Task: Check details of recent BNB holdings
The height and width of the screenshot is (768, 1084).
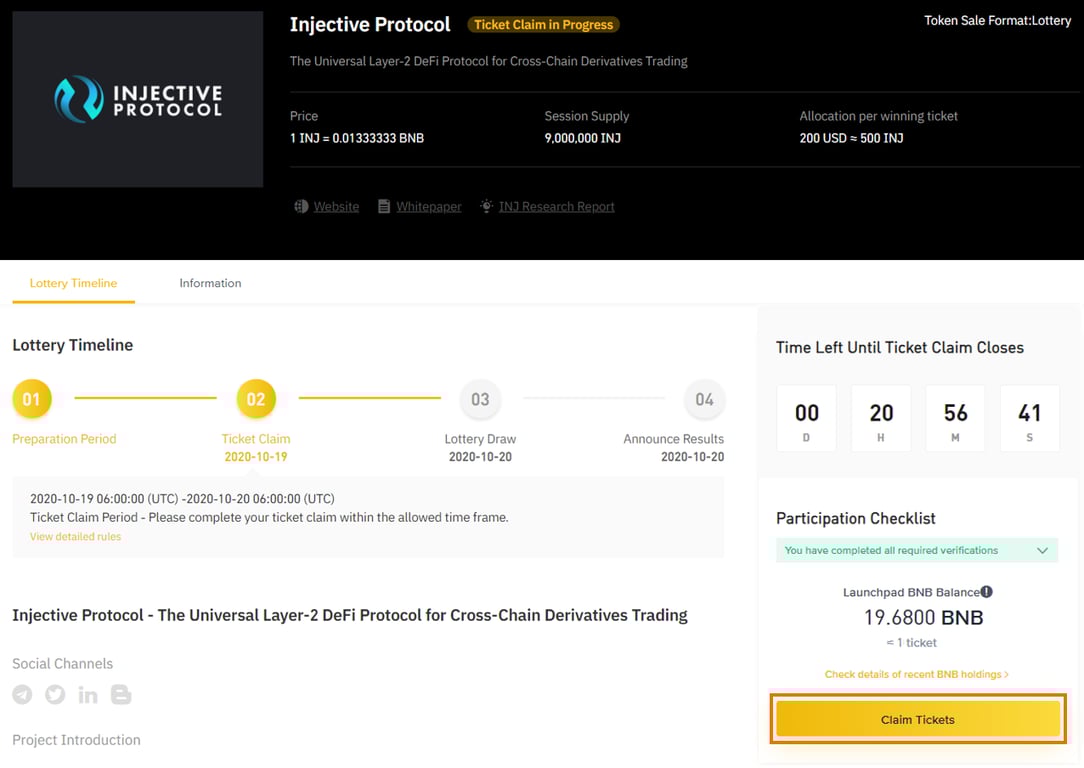Action: click(916, 674)
